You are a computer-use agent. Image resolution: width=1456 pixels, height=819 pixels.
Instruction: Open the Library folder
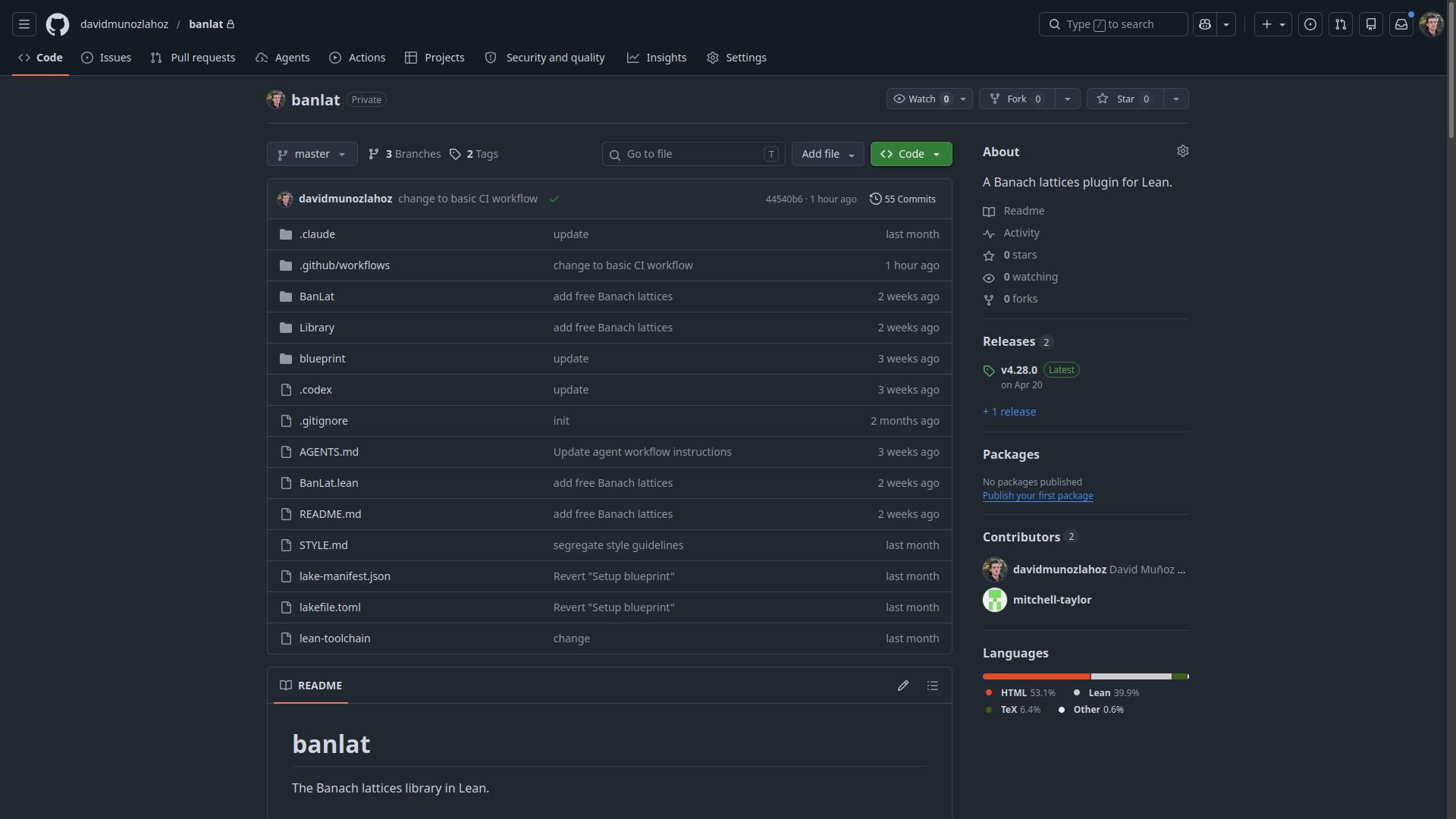coord(316,328)
